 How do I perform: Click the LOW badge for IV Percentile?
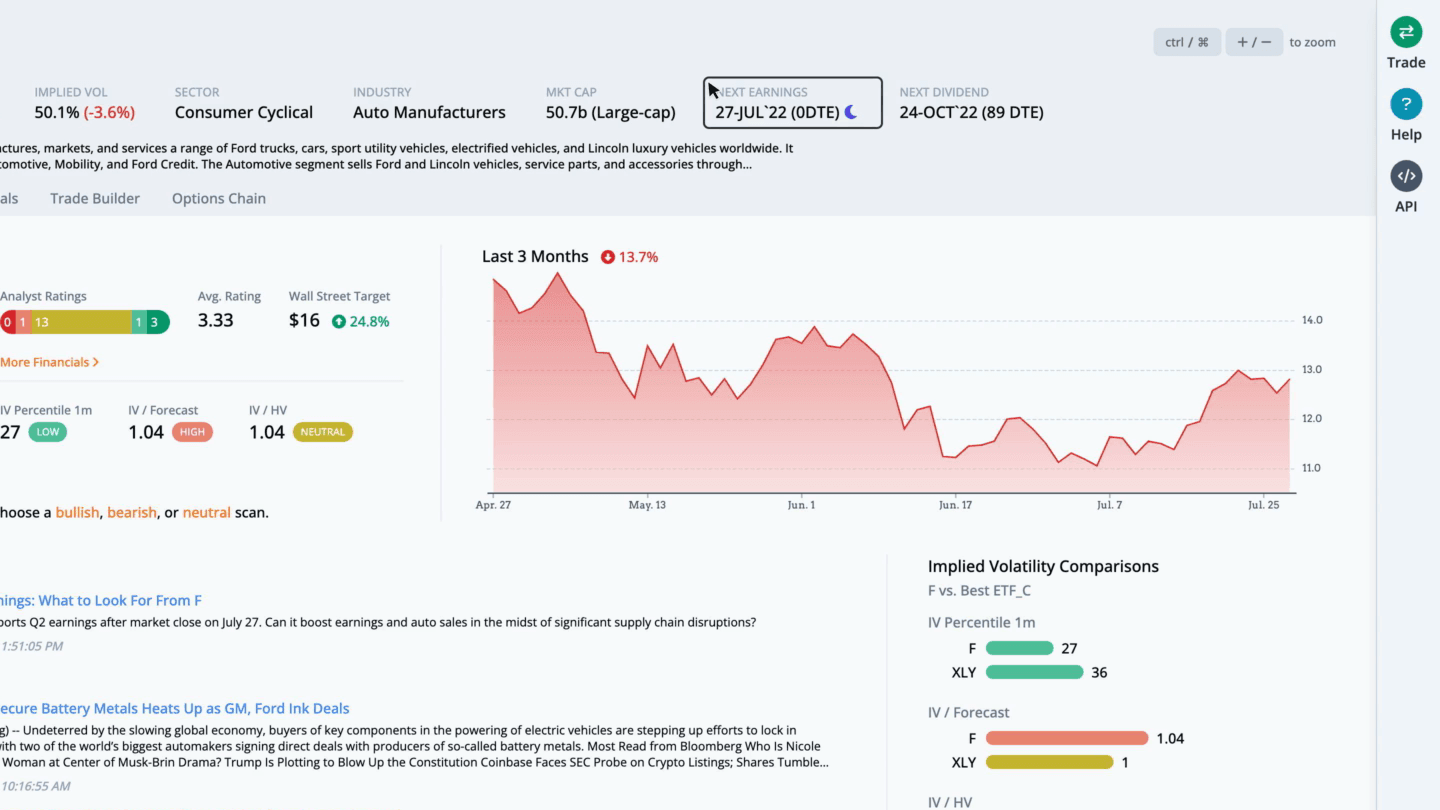pyautogui.click(x=47, y=432)
